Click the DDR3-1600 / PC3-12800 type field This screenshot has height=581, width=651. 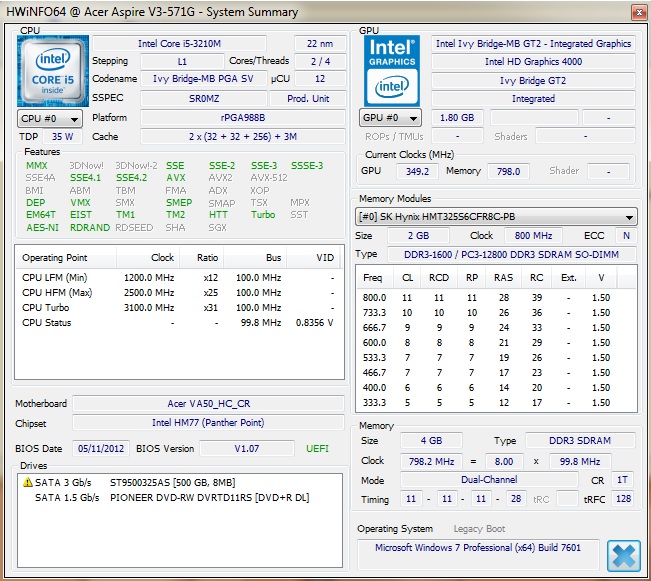512,255
